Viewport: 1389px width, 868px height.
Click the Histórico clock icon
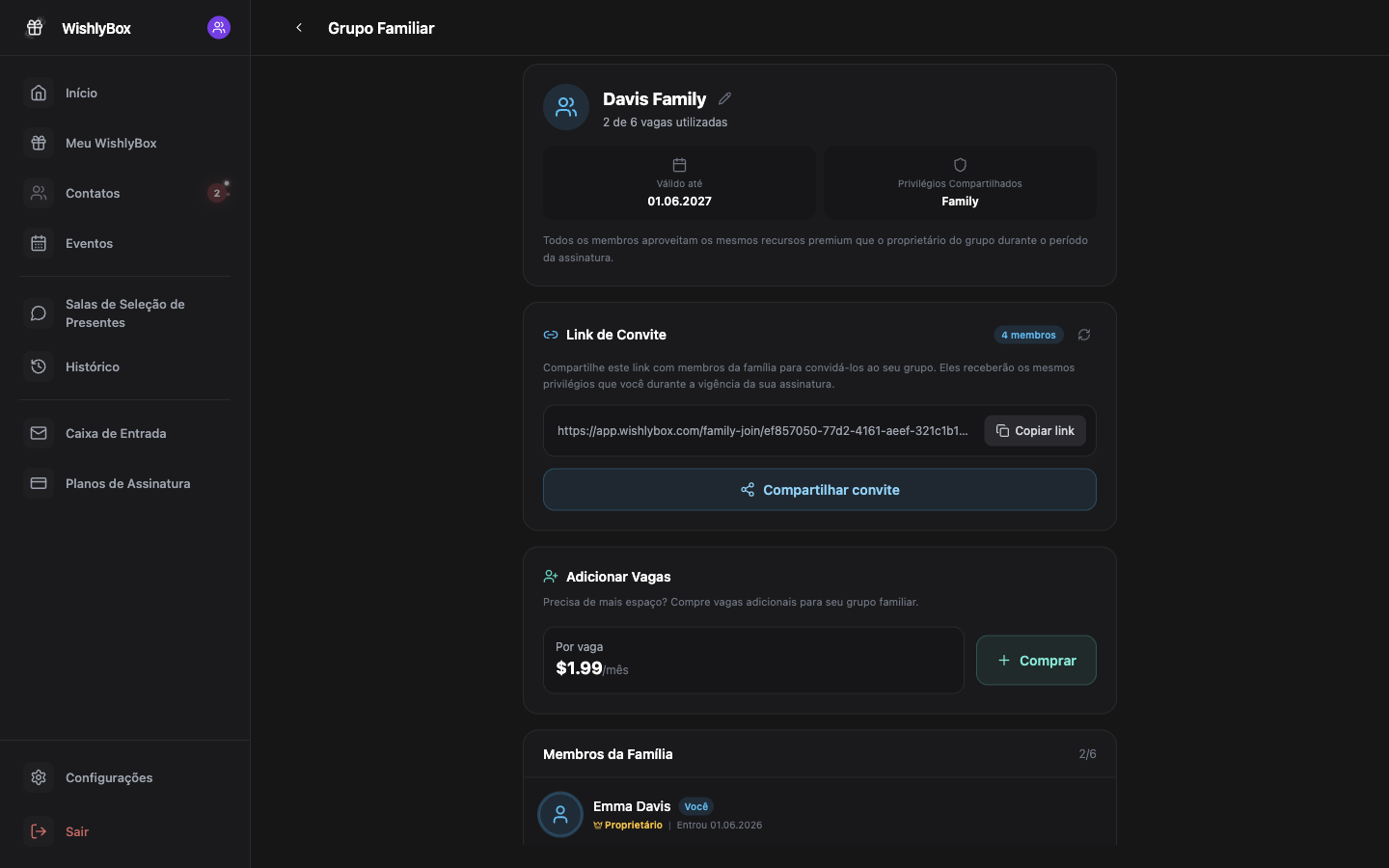click(x=39, y=366)
